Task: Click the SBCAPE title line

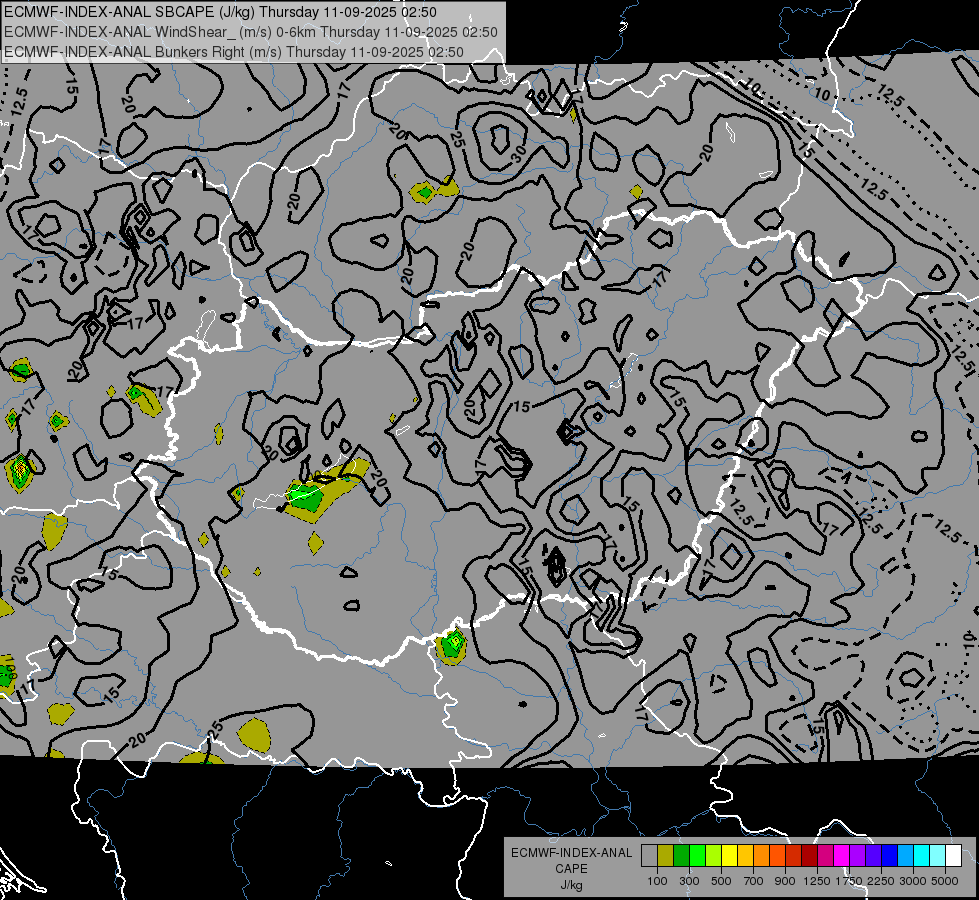Action: coord(220,12)
